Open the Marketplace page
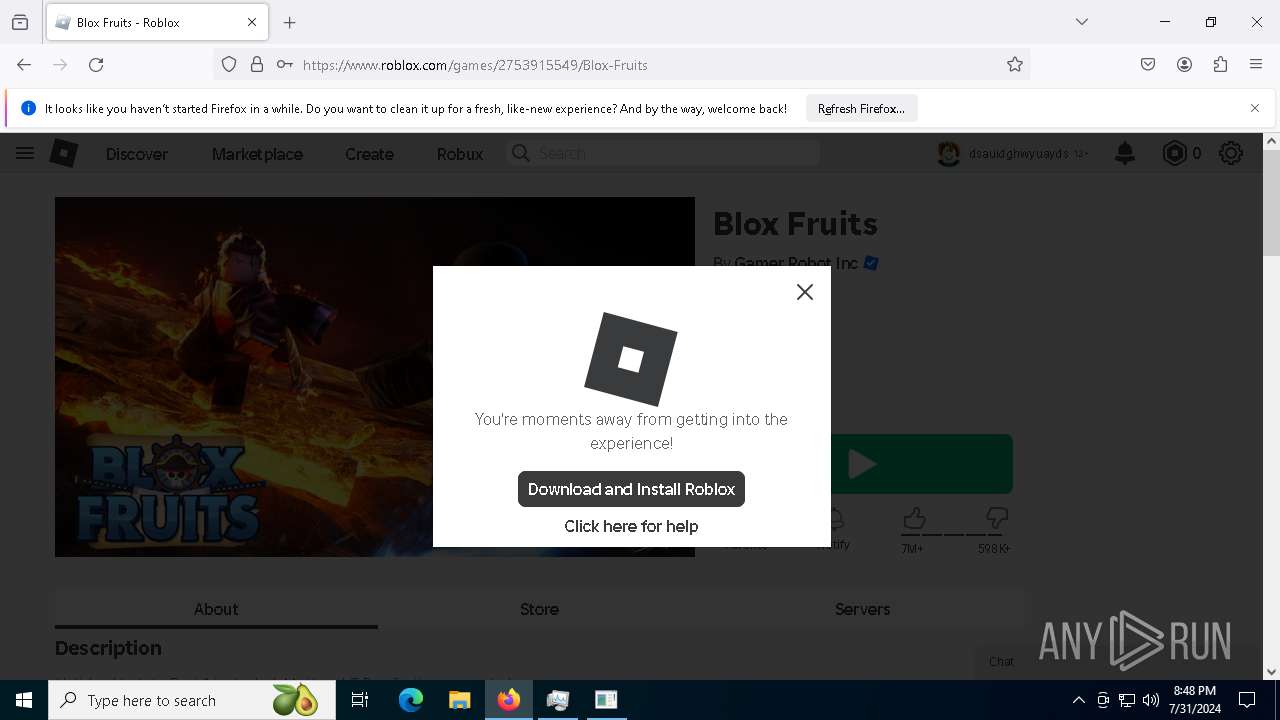The width and height of the screenshot is (1280, 720). pyautogui.click(x=257, y=154)
